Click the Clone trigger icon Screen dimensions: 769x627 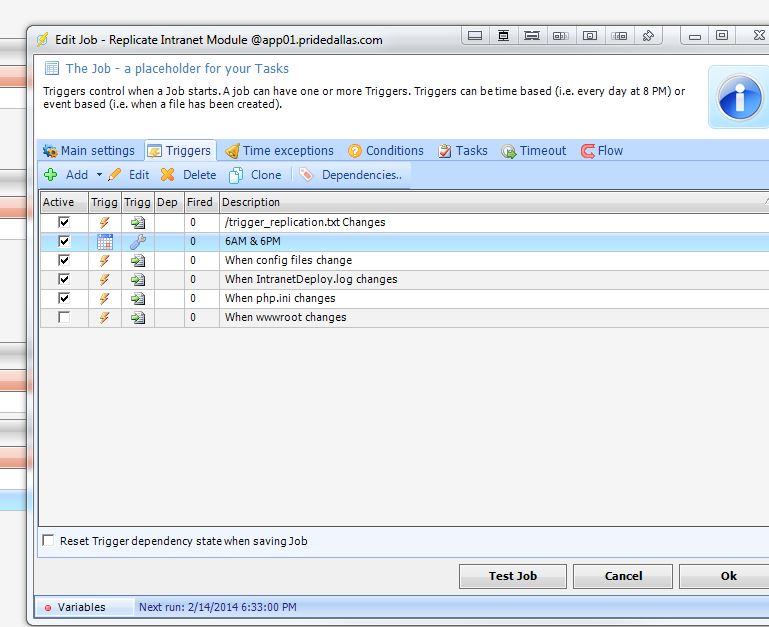[236, 175]
